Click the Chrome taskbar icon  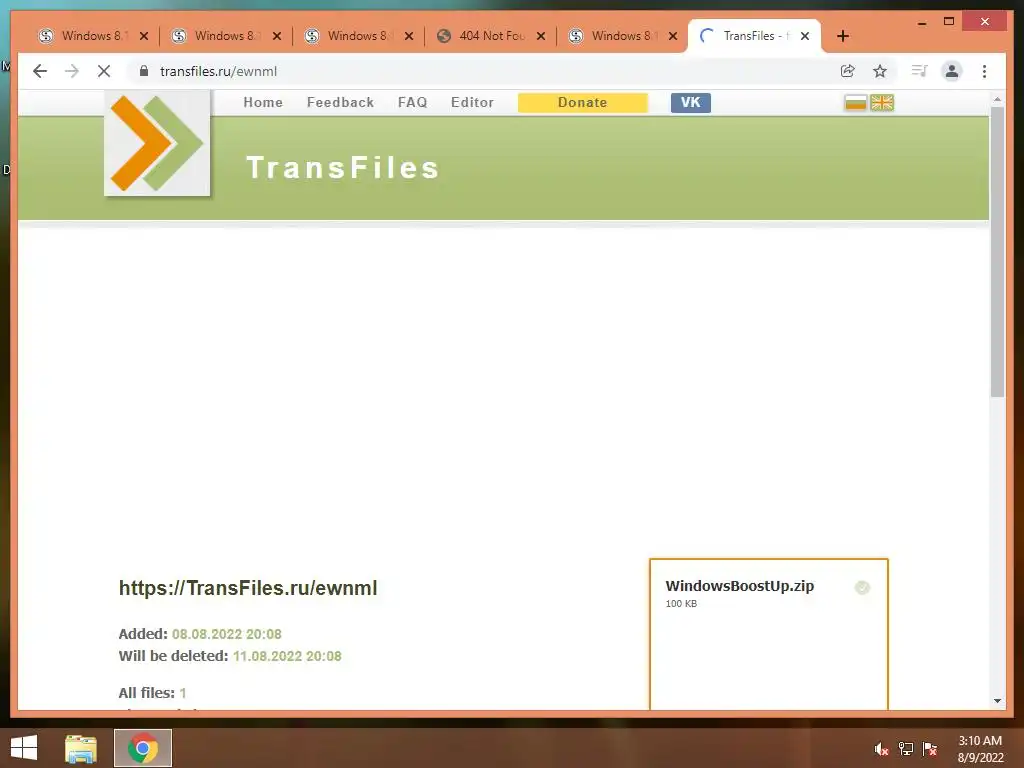[143, 748]
